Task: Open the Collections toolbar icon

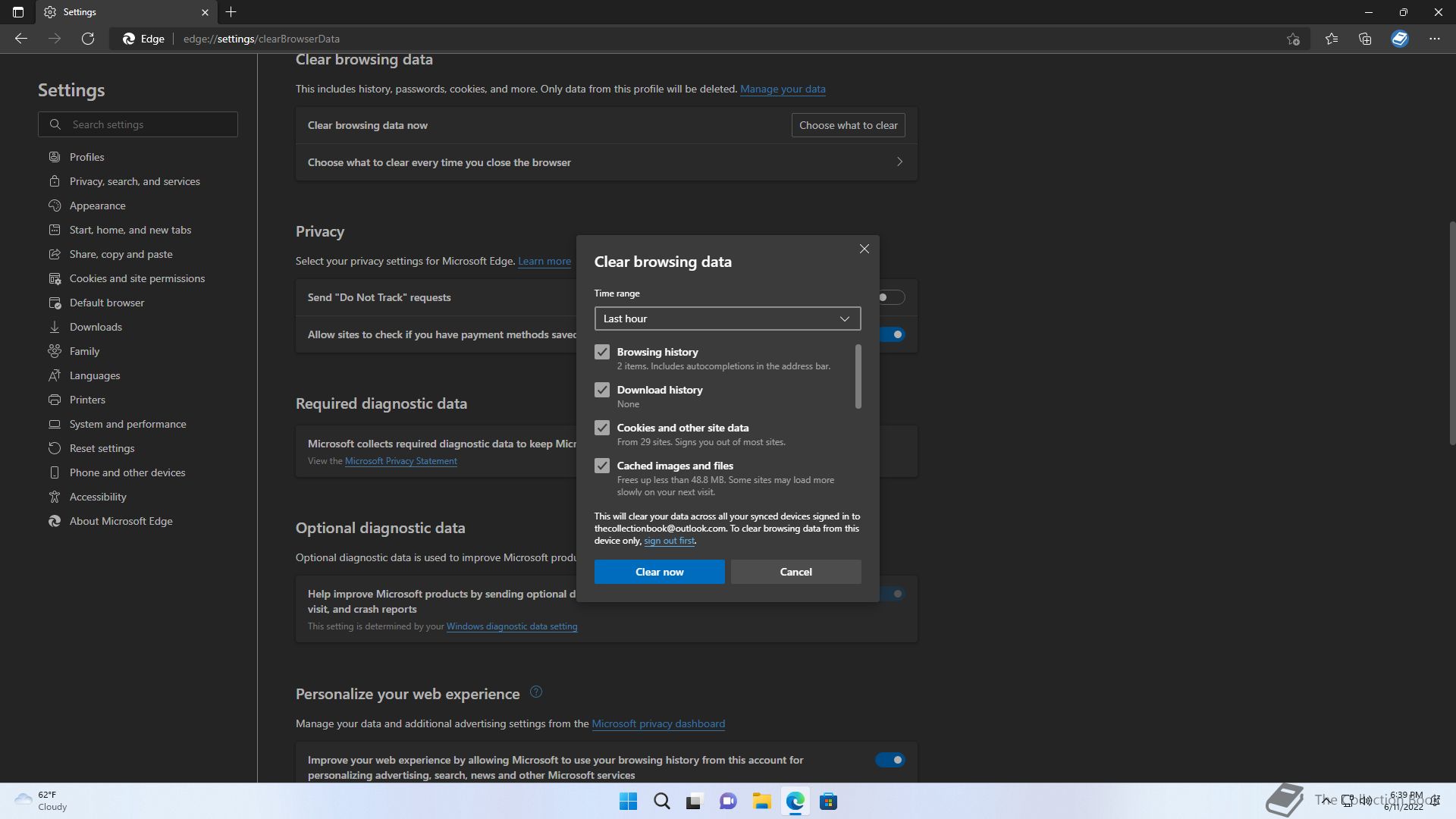Action: pos(1365,39)
